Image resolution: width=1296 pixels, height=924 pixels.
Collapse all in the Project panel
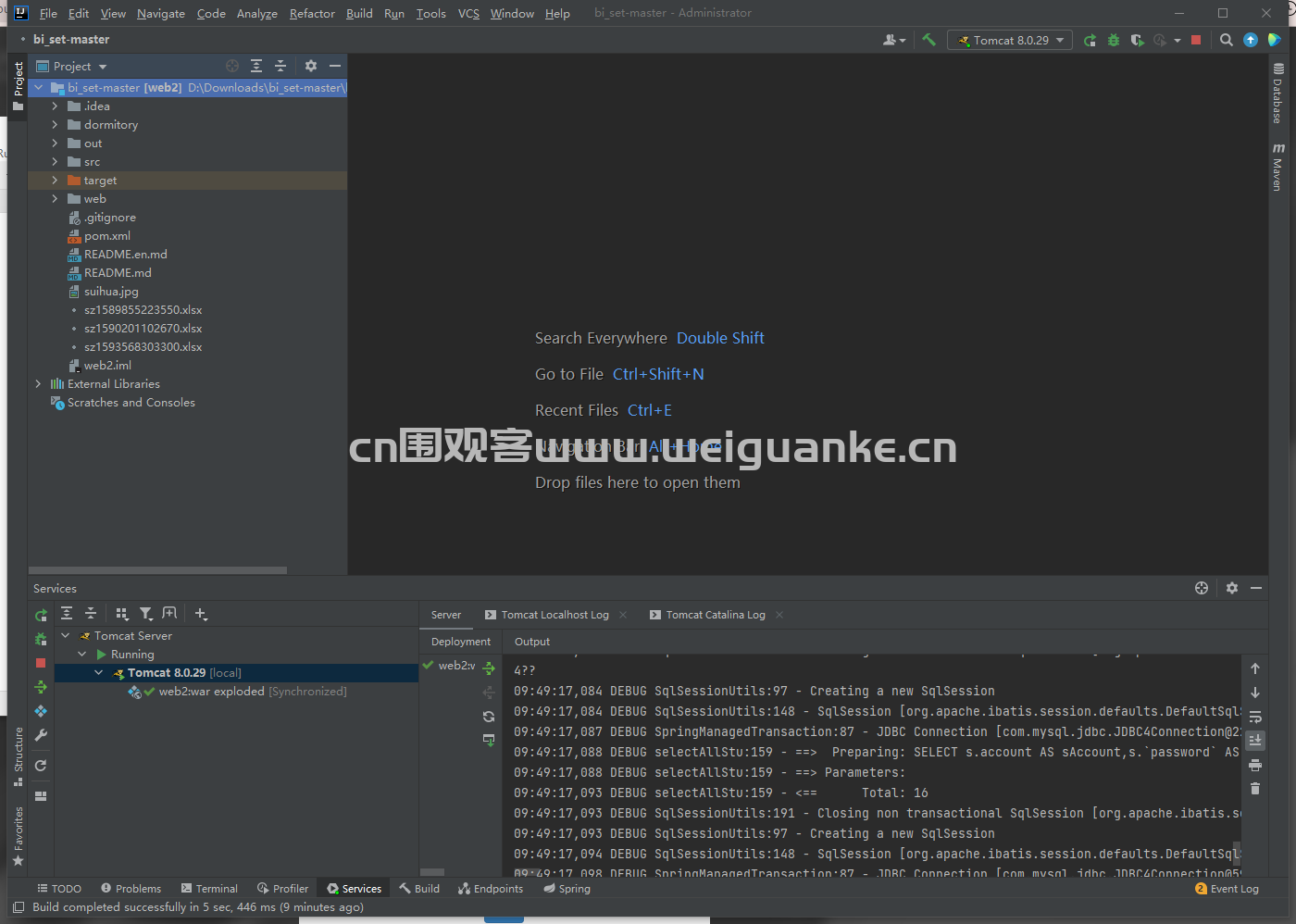(x=280, y=66)
